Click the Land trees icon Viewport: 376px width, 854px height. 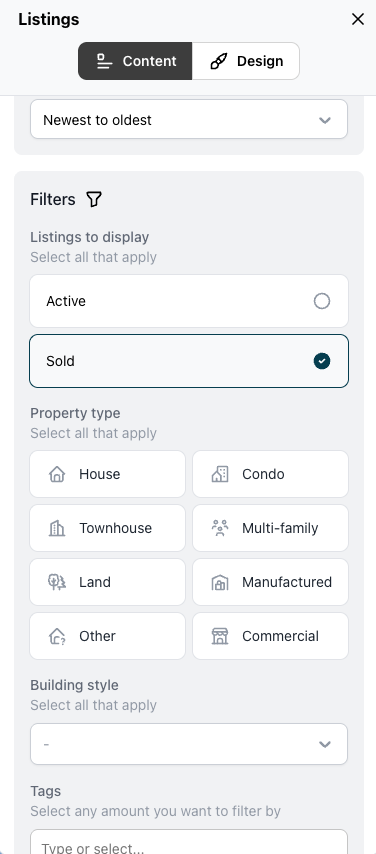(x=57, y=582)
